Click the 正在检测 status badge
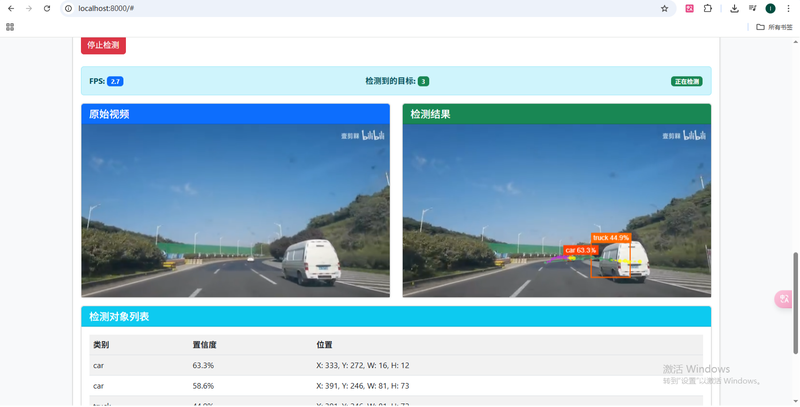This screenshot has width=800, height=407. click(x=686, y=82)
